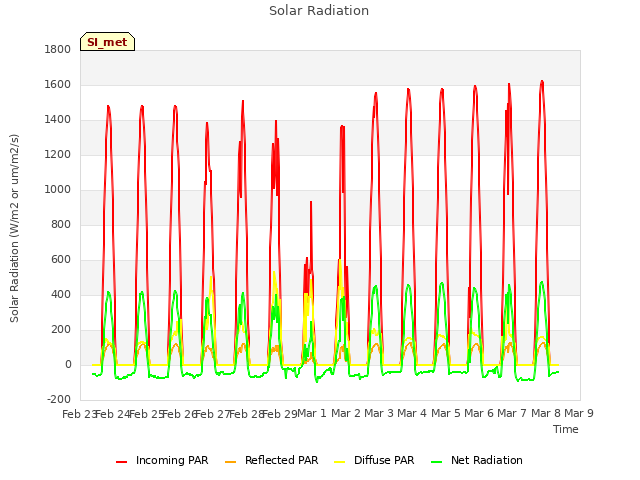Click the green Net Radiation legend swatch
This screenshot has width=640, height=480.
tap(437, 462)
